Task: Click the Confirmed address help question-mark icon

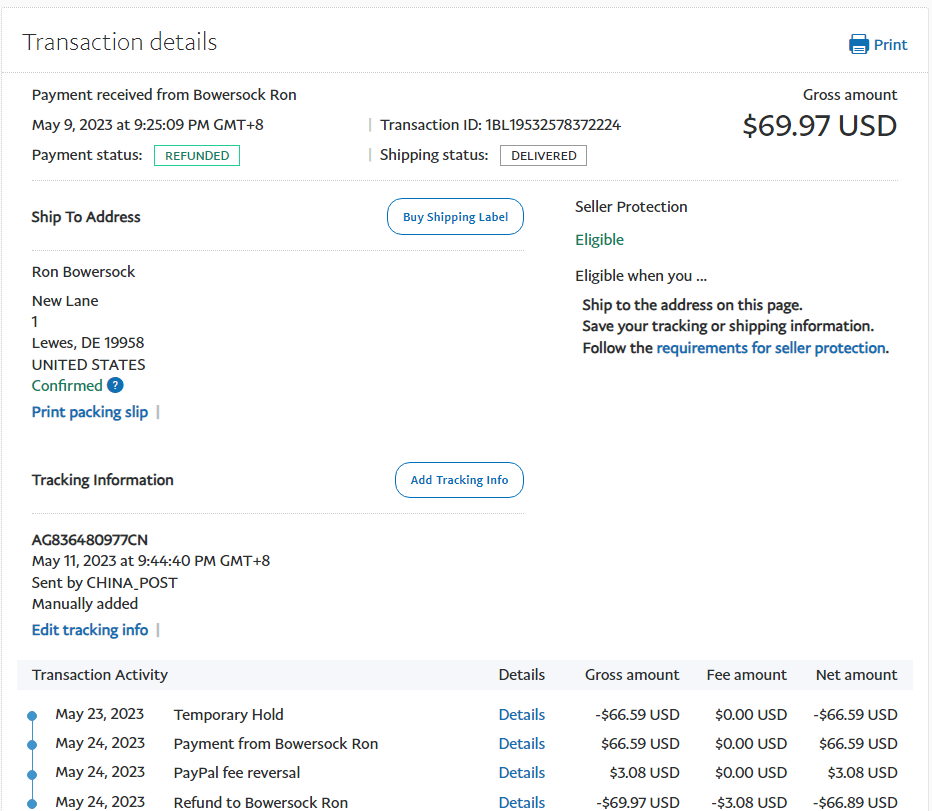Action: click(115, 386)
